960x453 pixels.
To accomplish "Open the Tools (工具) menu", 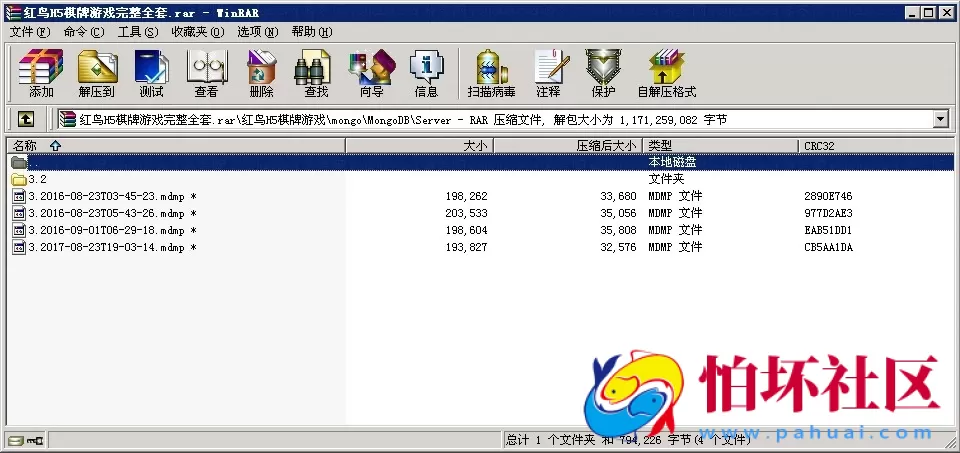I will pyautogui.click(x=138, y=32).
